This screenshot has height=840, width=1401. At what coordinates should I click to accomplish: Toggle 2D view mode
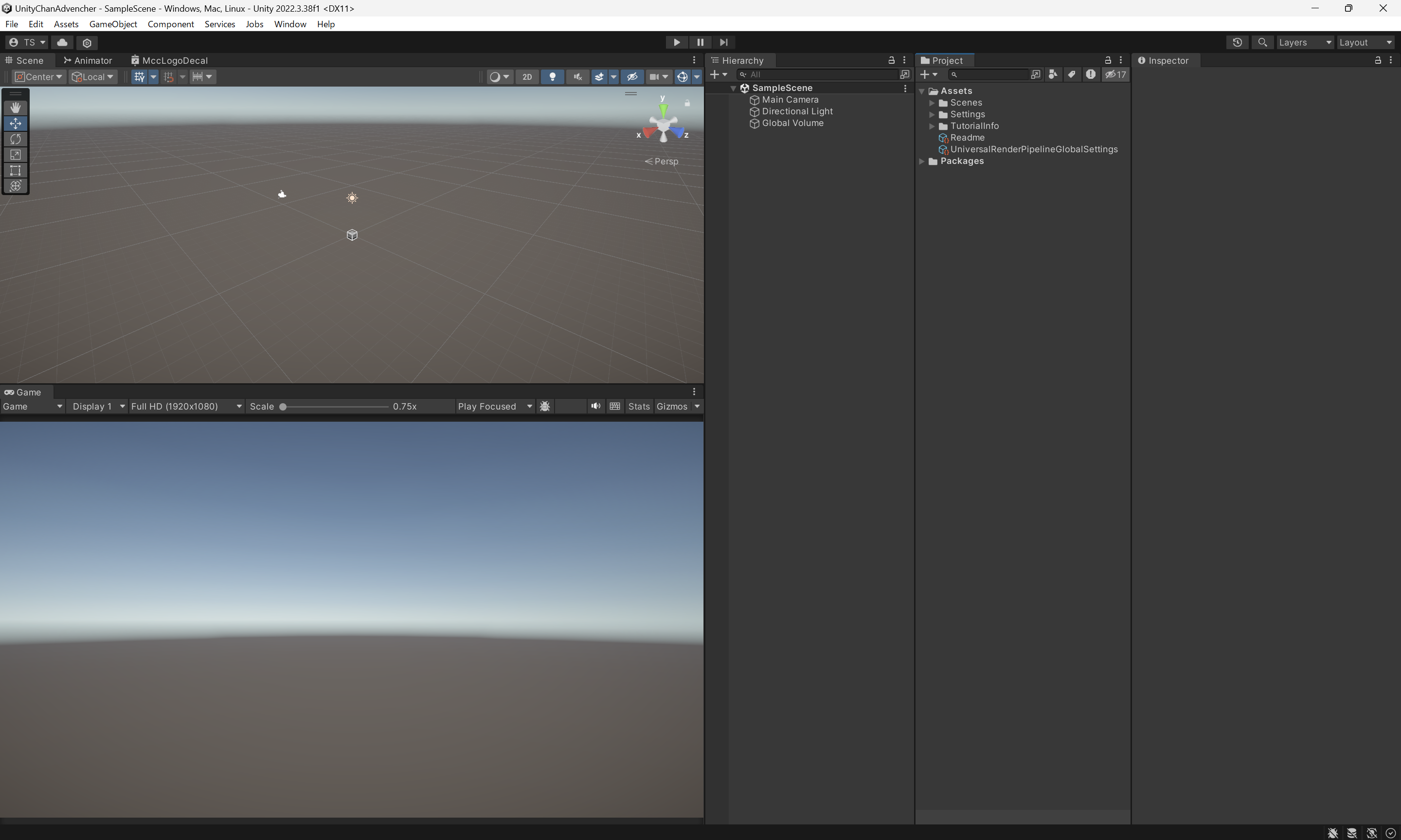527,77
